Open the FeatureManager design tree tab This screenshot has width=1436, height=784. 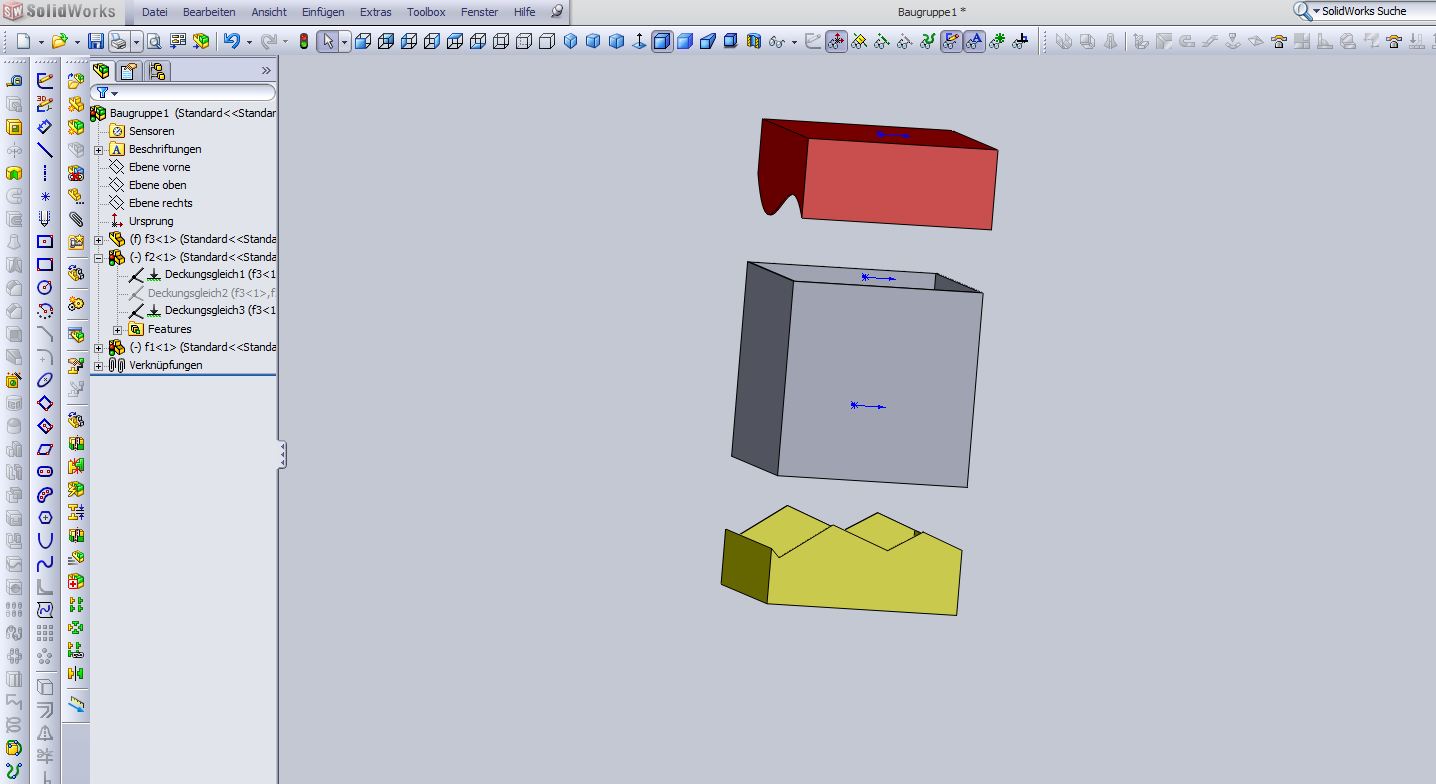click(101, 71)
